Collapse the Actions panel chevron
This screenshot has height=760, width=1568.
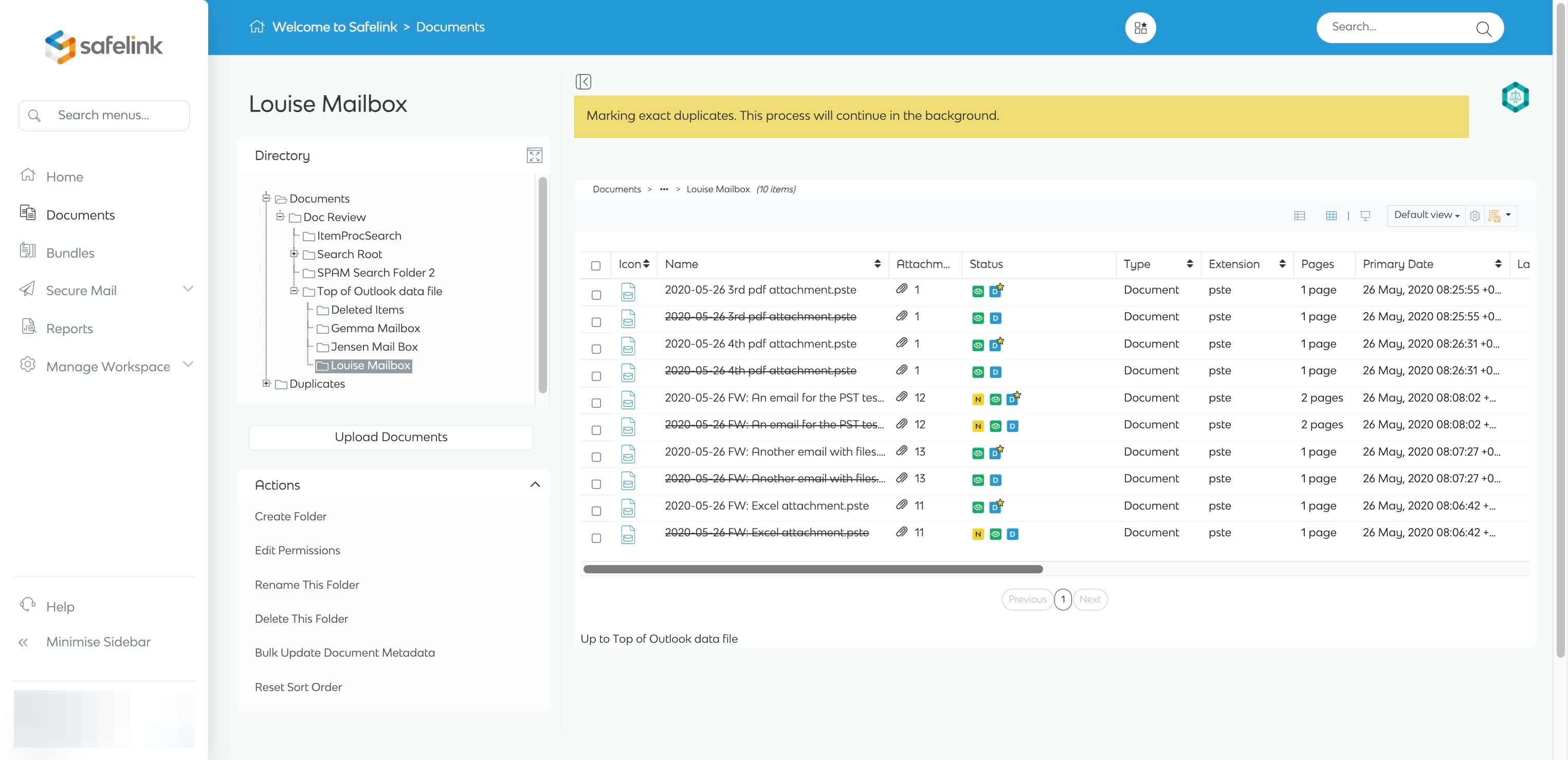click(x=535, y=485)
